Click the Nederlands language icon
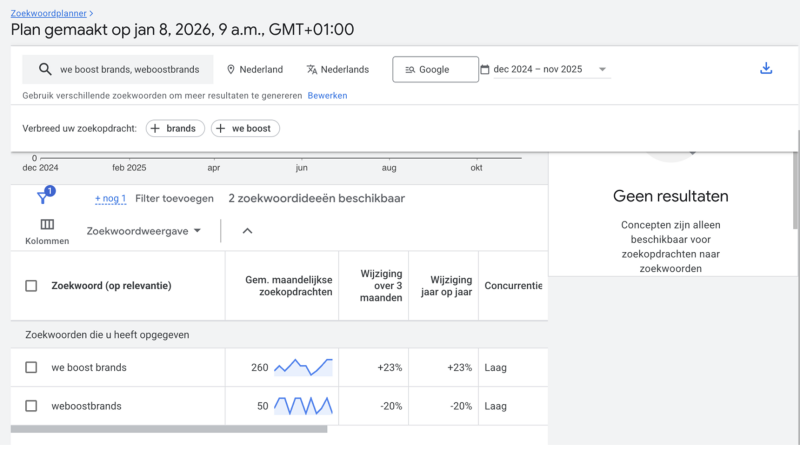Image resolution: width=800 pixels, height=450 pixels. 312,70
